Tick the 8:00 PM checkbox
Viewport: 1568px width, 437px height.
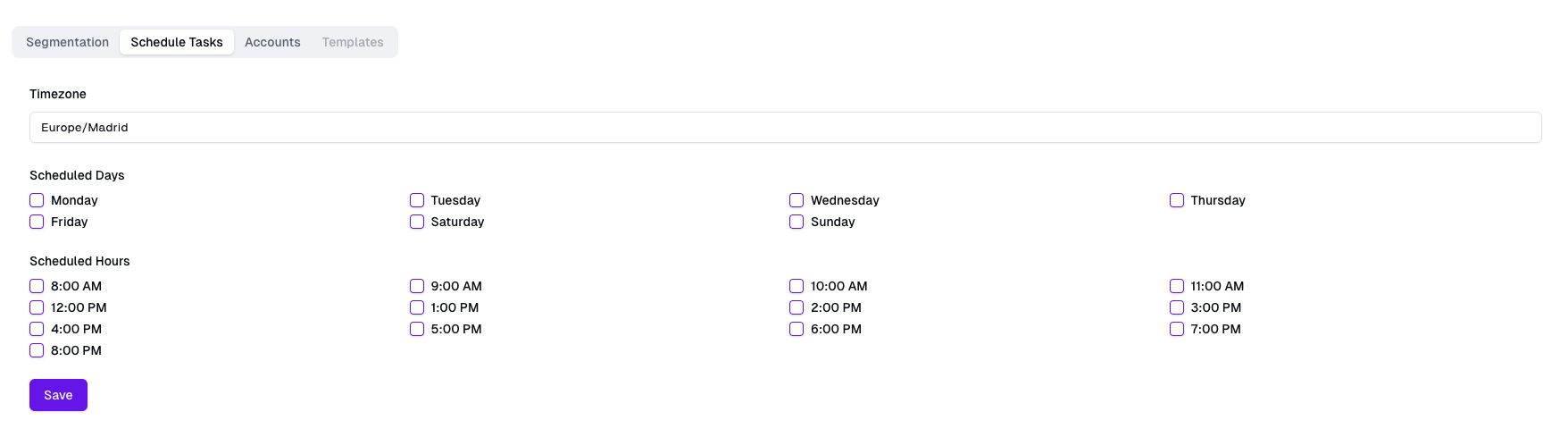tap(37, 350)
